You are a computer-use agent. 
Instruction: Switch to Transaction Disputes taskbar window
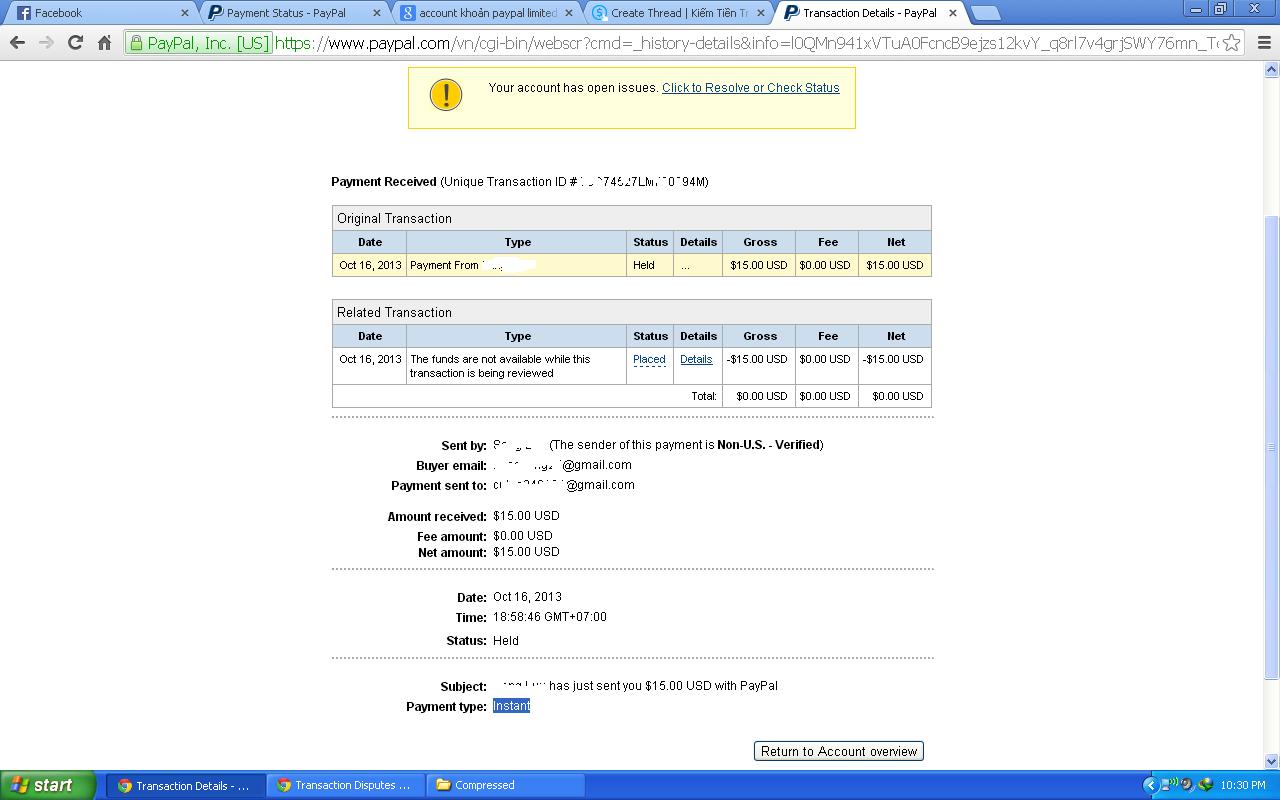345,785
